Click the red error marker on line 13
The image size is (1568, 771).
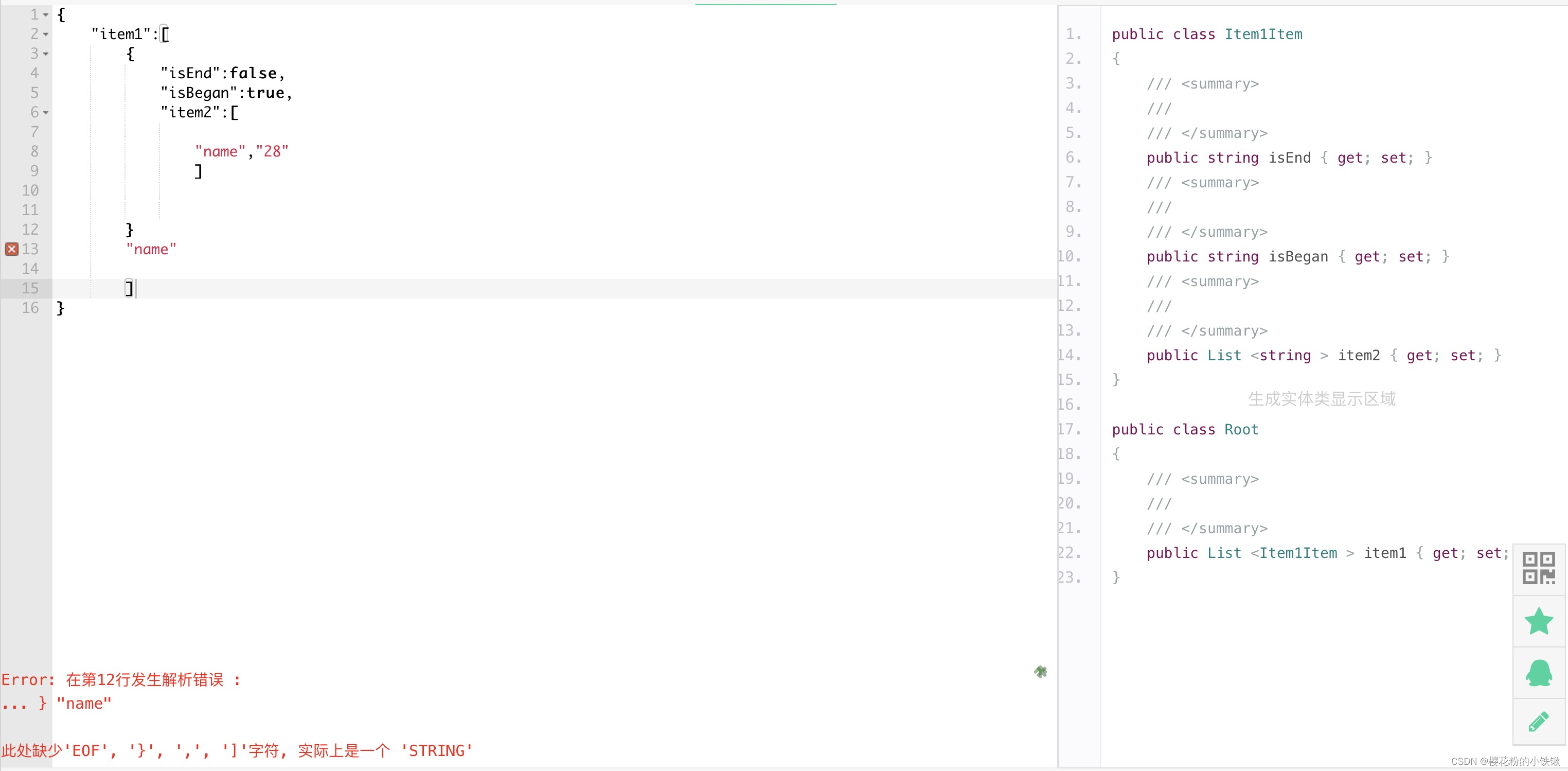[x=11, y=249]
